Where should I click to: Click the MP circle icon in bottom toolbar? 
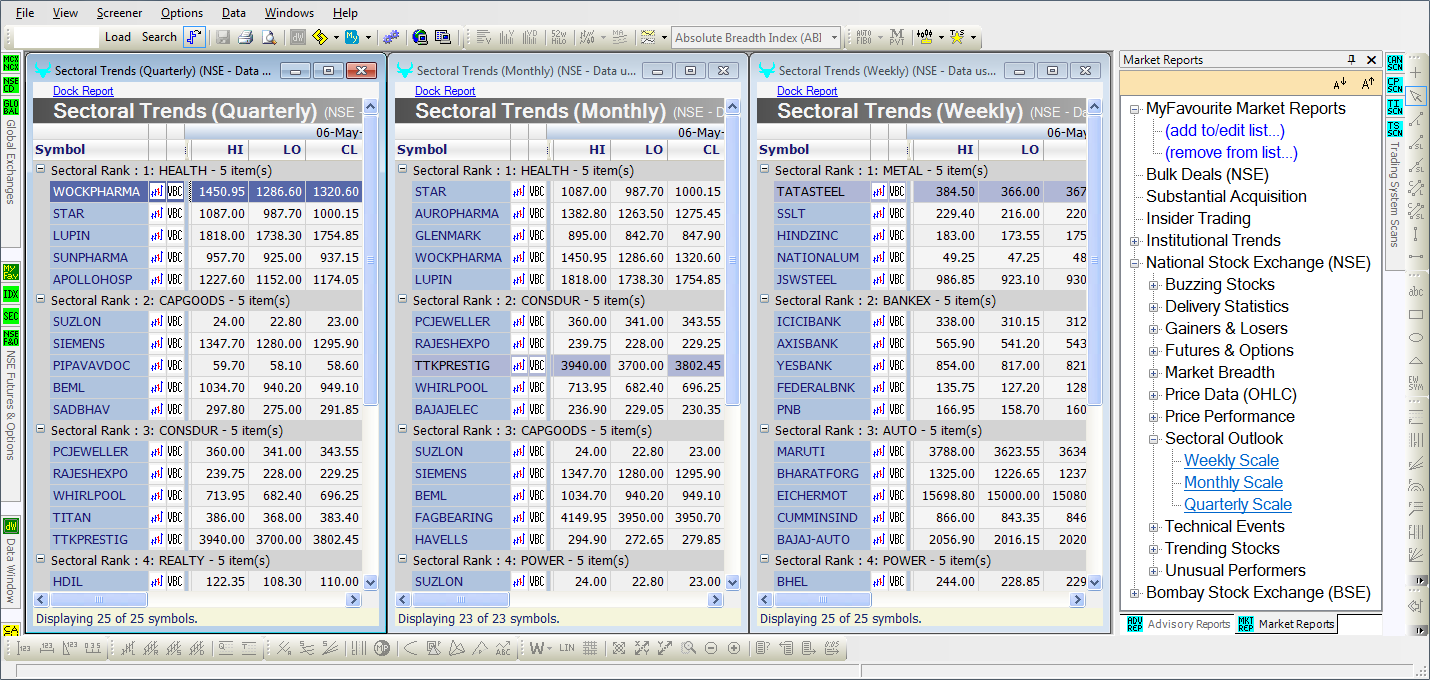click(382, 648)
